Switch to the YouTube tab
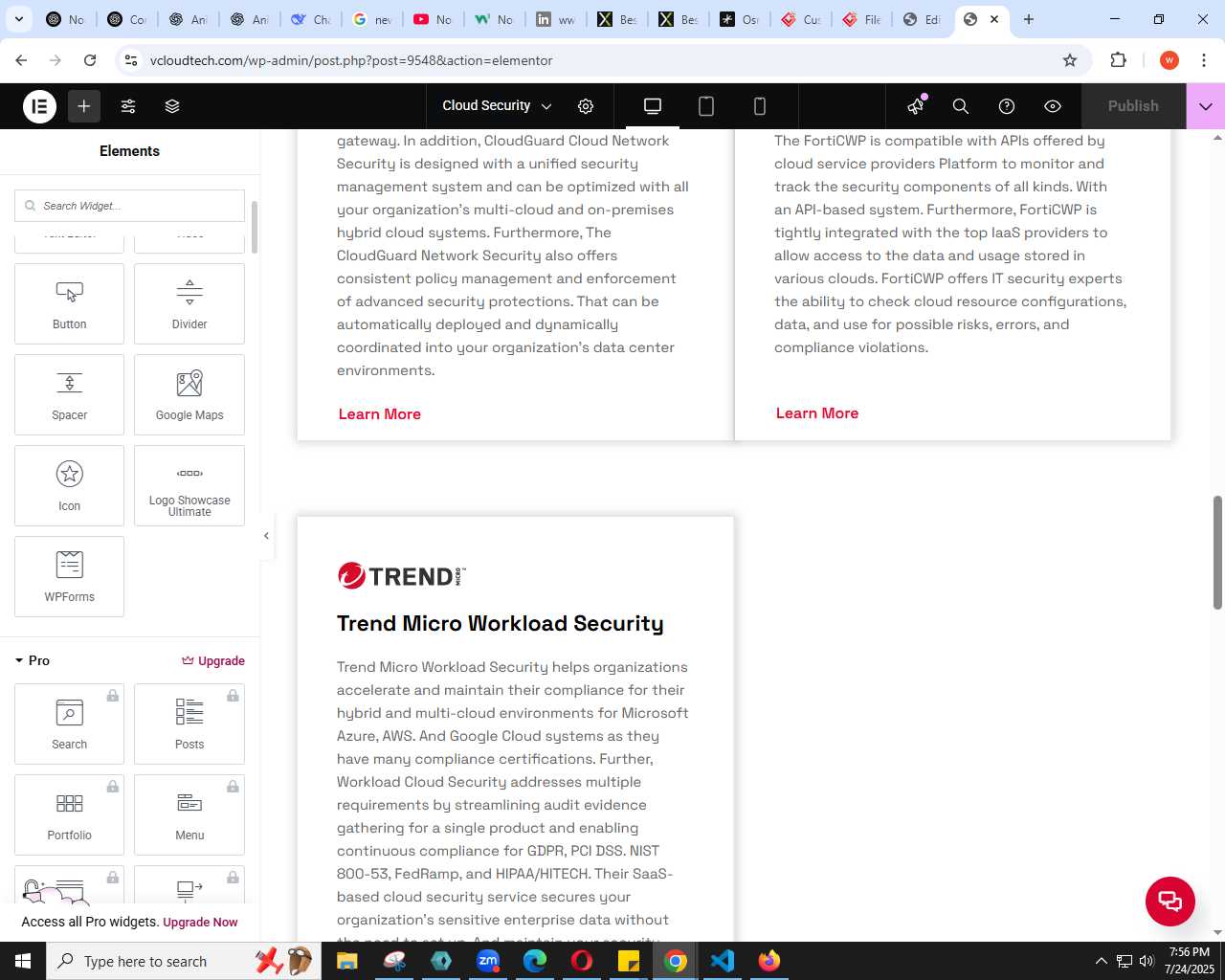 (432, 19)
